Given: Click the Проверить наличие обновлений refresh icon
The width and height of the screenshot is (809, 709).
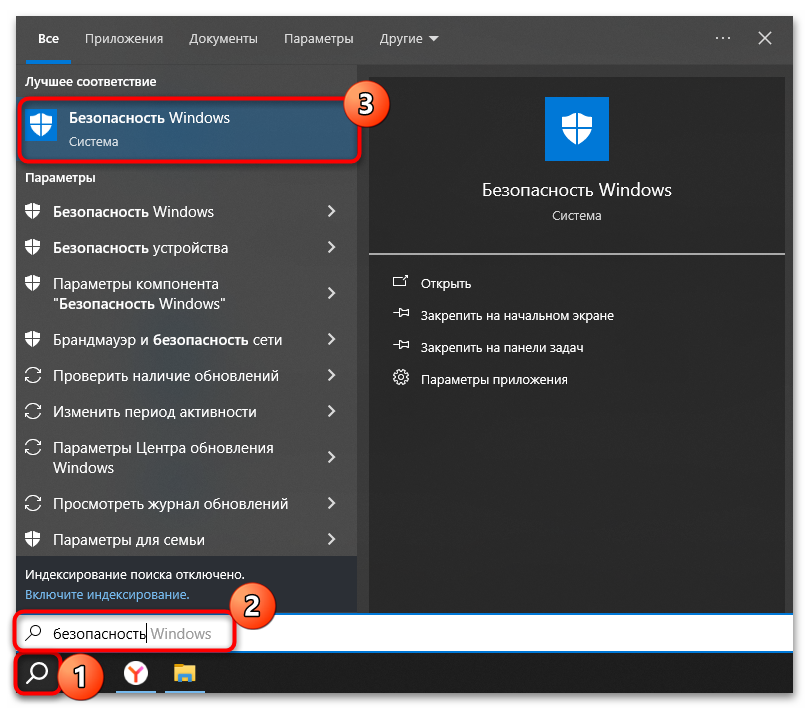Looking at the screenshot, I should (31, 375).
